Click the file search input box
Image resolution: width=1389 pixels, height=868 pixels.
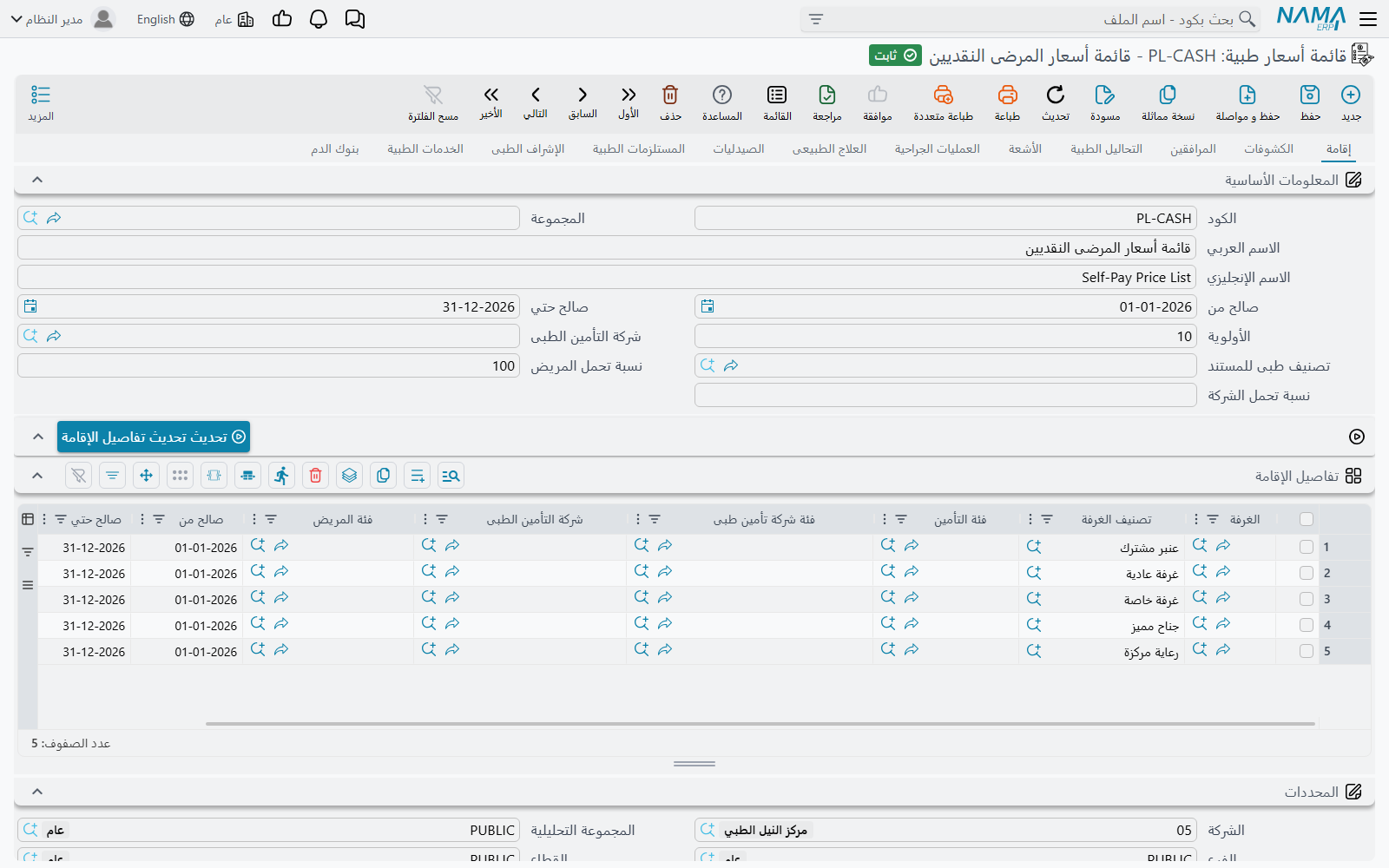coord(1030,19)
